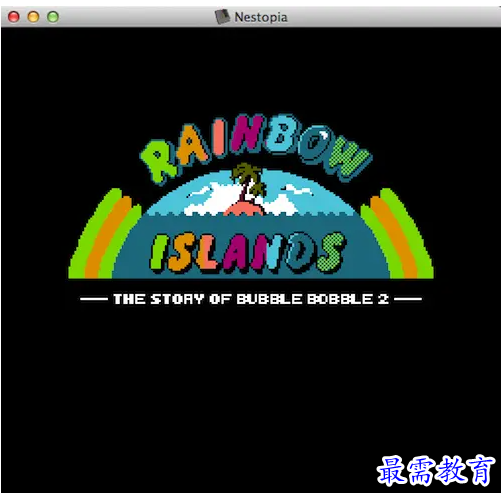This screenshot has width=501, height=502.
Task: Close the Nestopia window with red button
Action: pos(14,17)
